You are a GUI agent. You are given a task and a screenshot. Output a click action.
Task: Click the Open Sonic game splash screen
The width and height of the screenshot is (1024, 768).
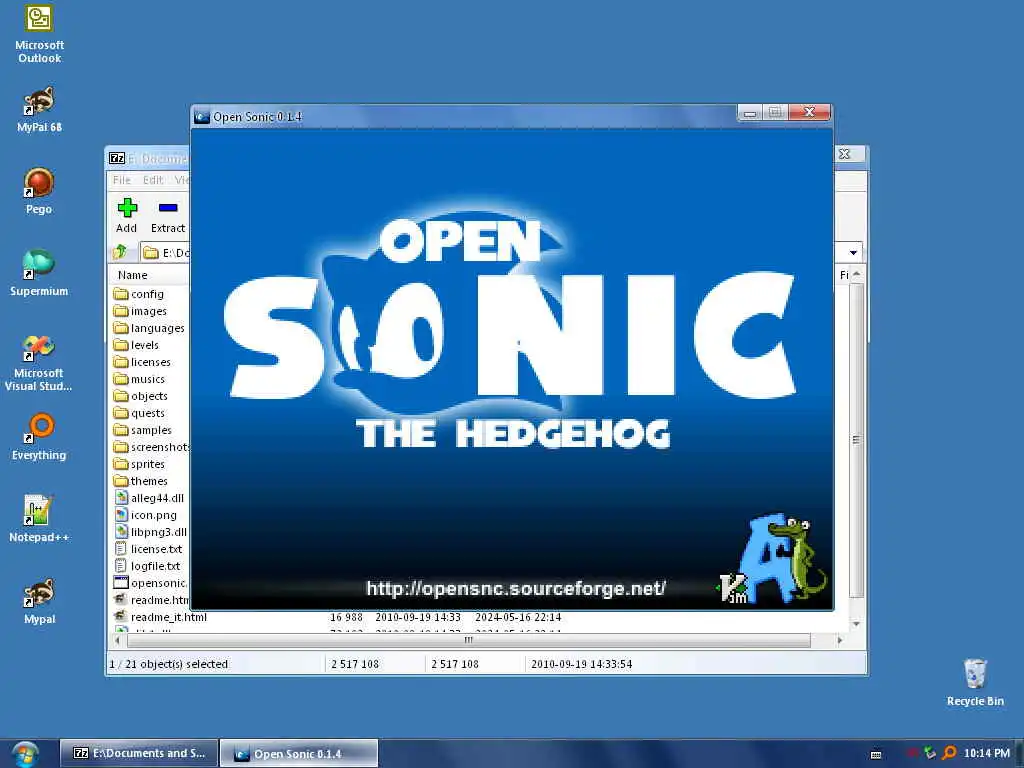512,369
